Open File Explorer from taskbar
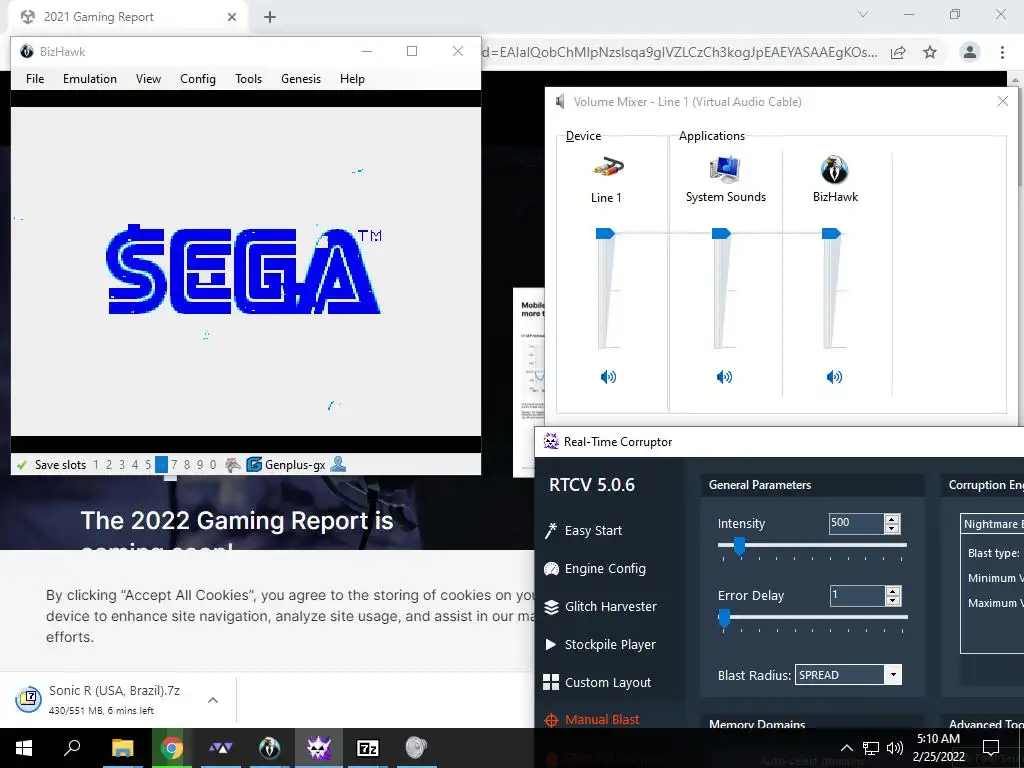The image size is (1024, 768). (122, 748)
